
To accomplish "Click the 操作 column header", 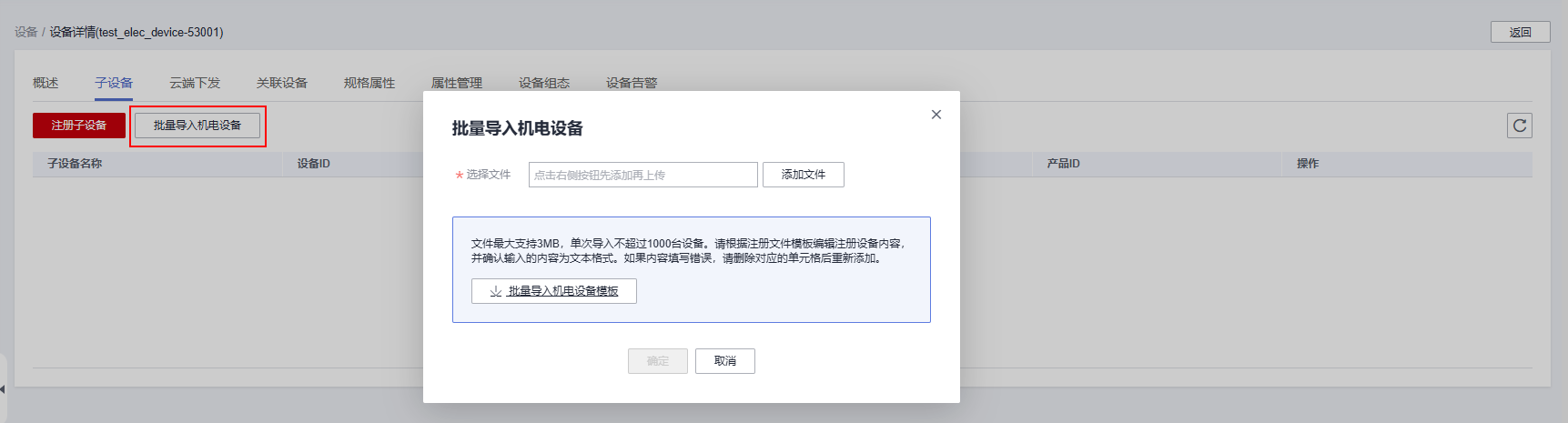I will [x=1308, y=164].
